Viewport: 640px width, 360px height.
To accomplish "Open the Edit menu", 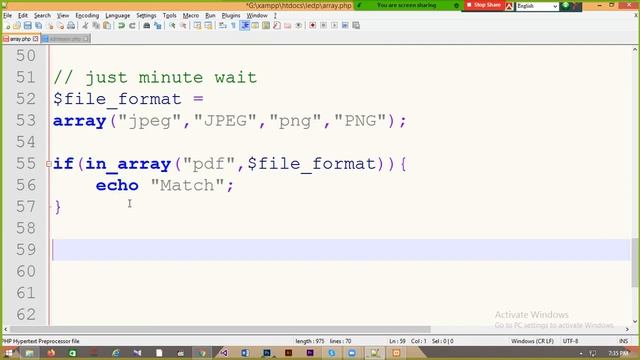I will (x=23, y=16).
